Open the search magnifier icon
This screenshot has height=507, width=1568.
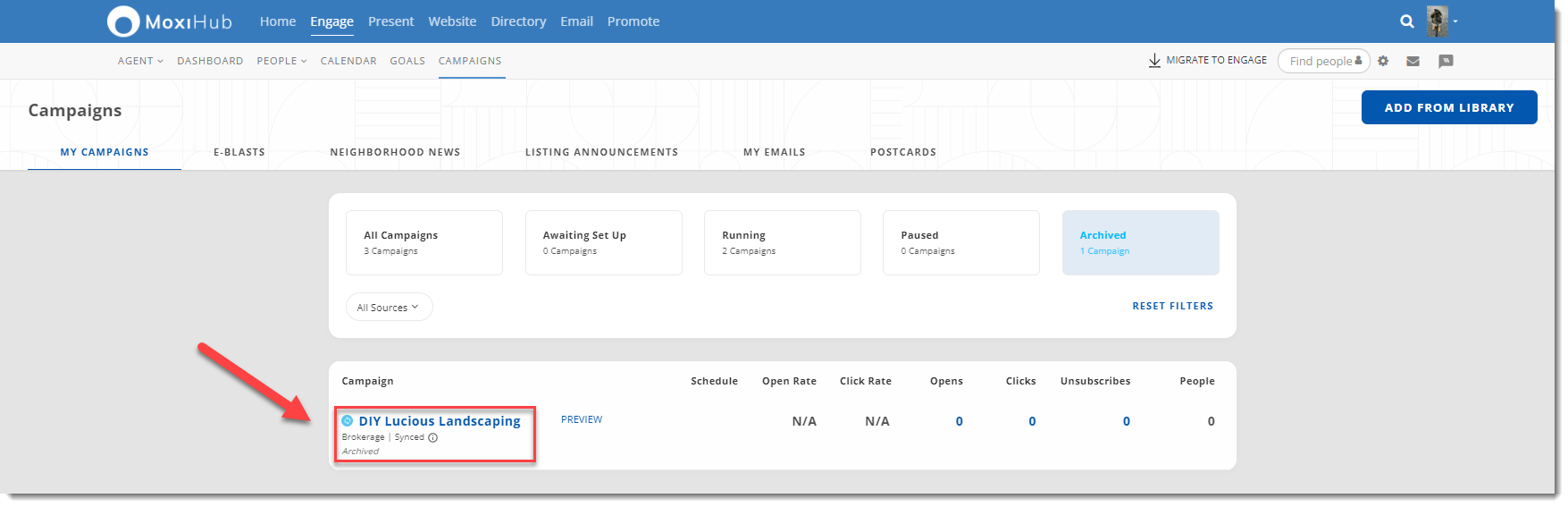[x=1406, y=21]
